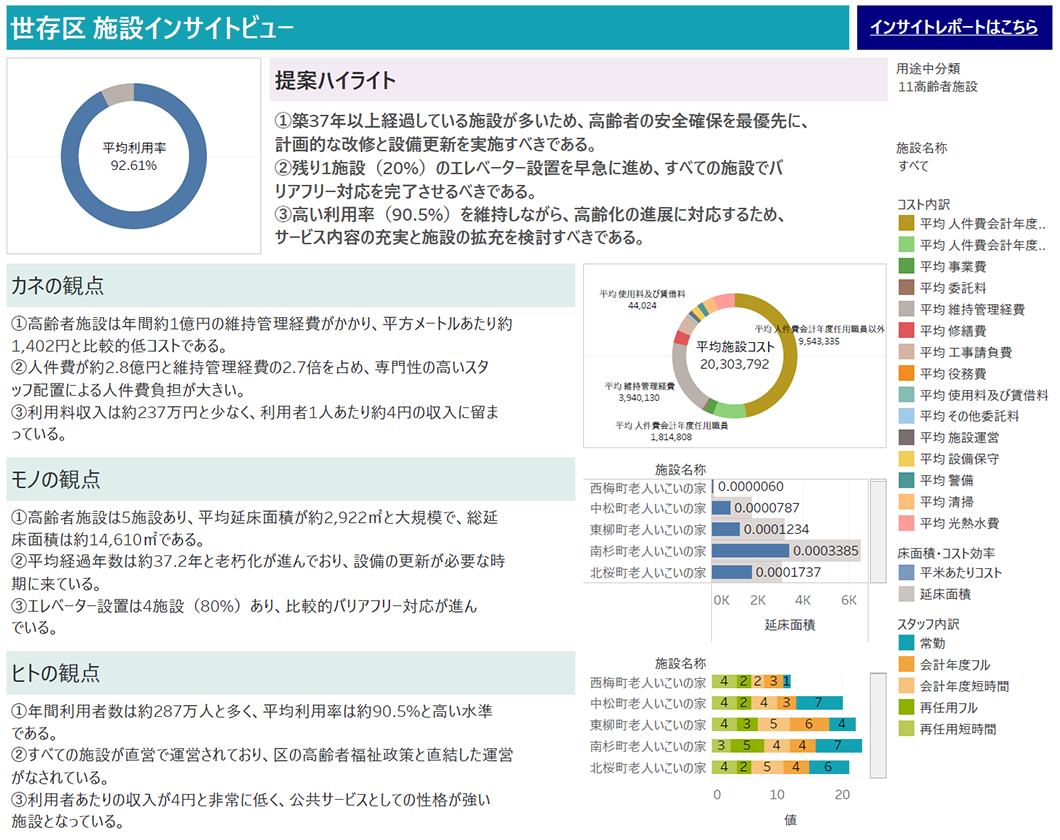1060x840 pixels.
Task: Click 北桜町老人いこいの家 label in floor area chart
Action: [x=648, y=573]
